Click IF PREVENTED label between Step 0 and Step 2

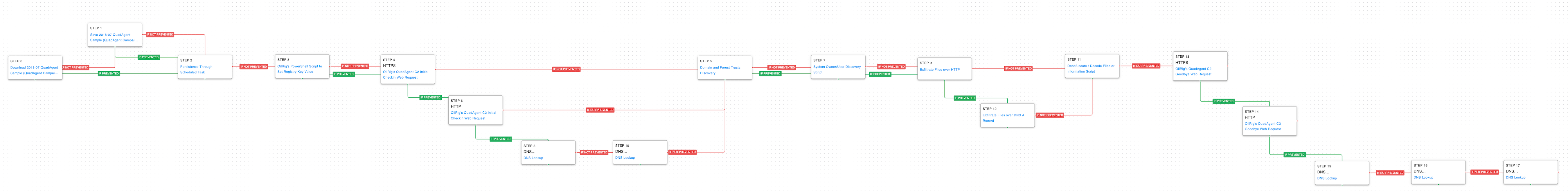coord(109,74)
